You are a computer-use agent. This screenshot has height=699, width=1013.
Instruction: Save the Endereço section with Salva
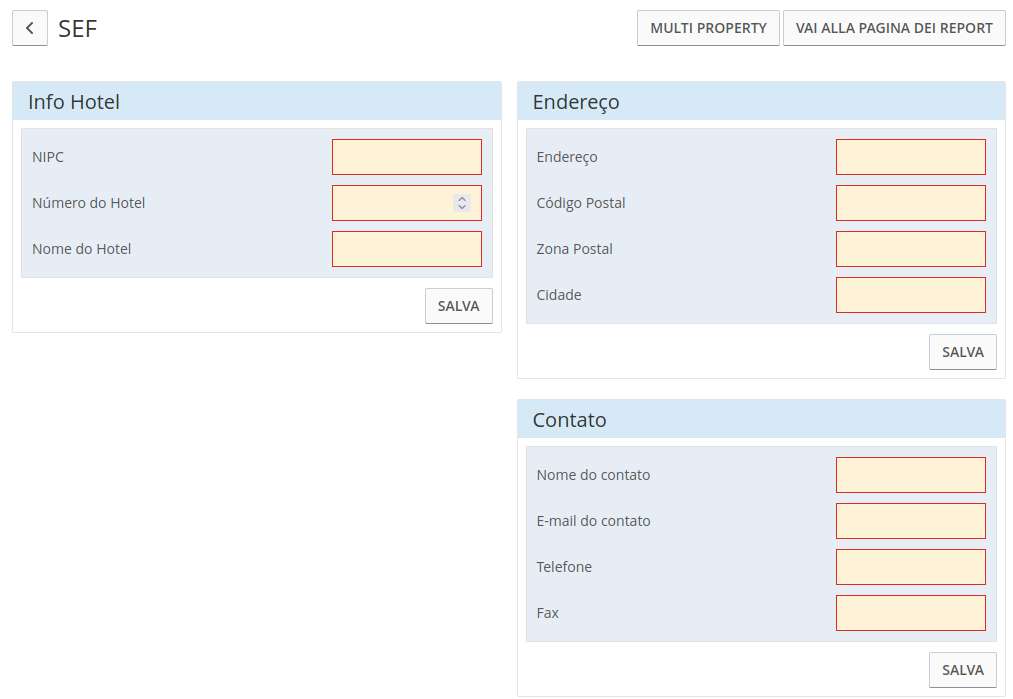click(963, 352)
